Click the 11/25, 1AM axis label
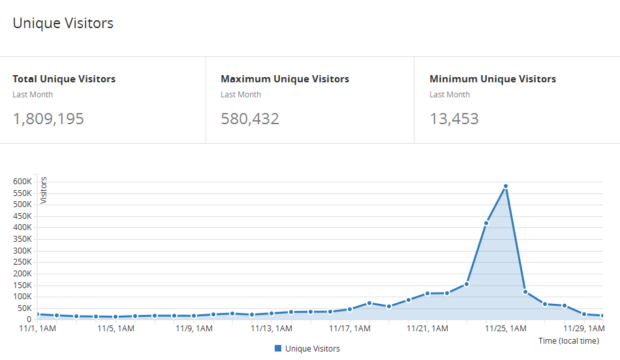This screenshot has height=360, width=620. coord(505,328)
